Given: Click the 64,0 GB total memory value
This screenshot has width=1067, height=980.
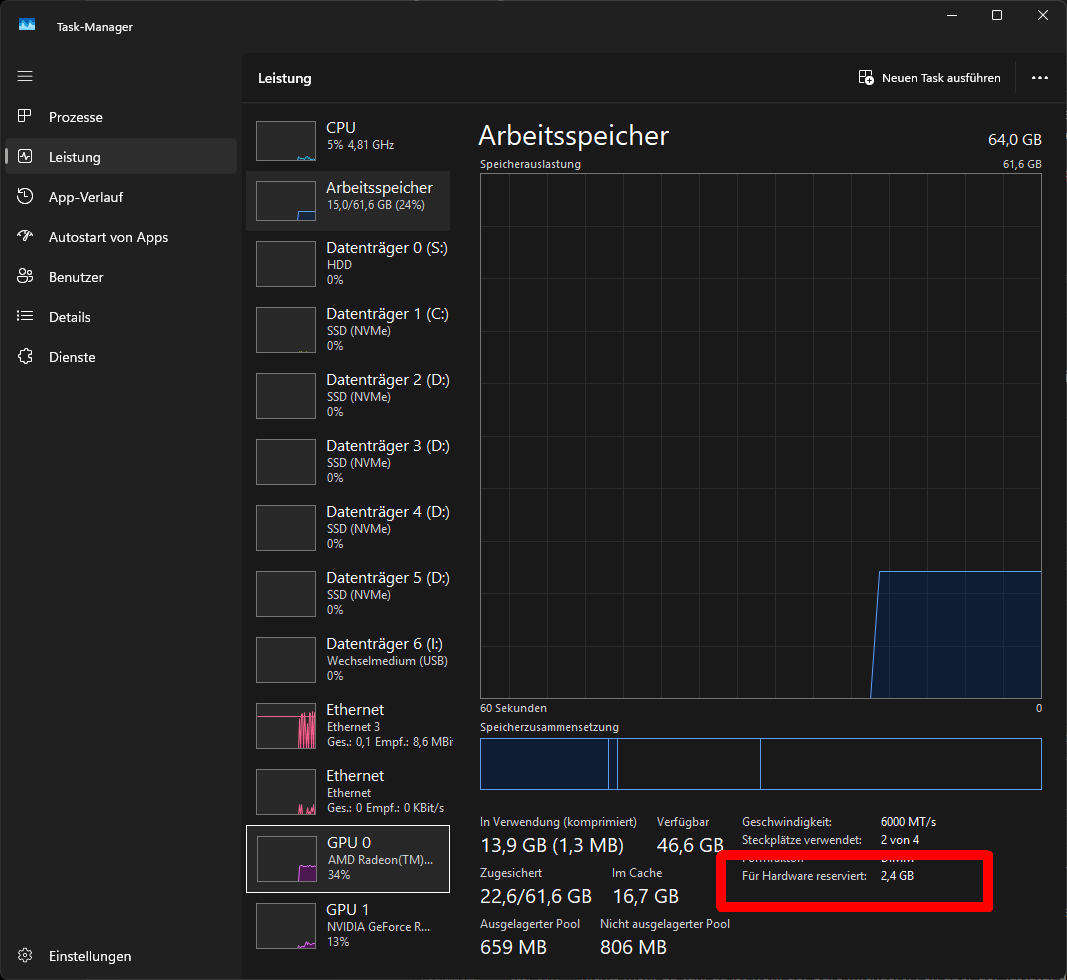Looking at the screenshot, I should [x=1015, y=140].
